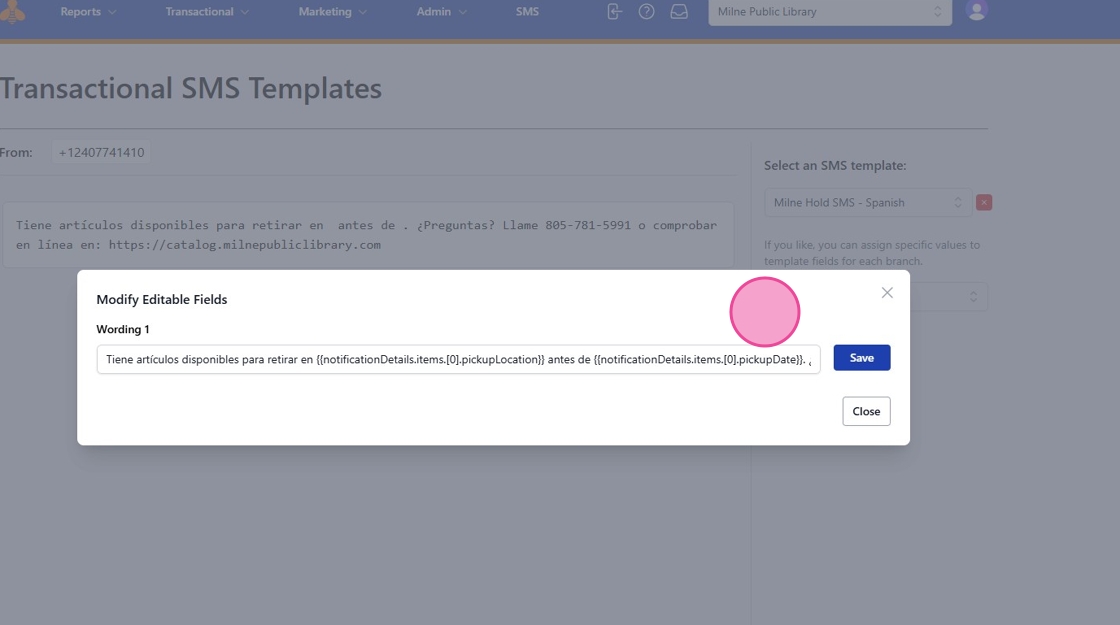Open the help question mark icon
Image resolution: width=1120 pixels, height=625 pixels.
[x=646, y=11]
